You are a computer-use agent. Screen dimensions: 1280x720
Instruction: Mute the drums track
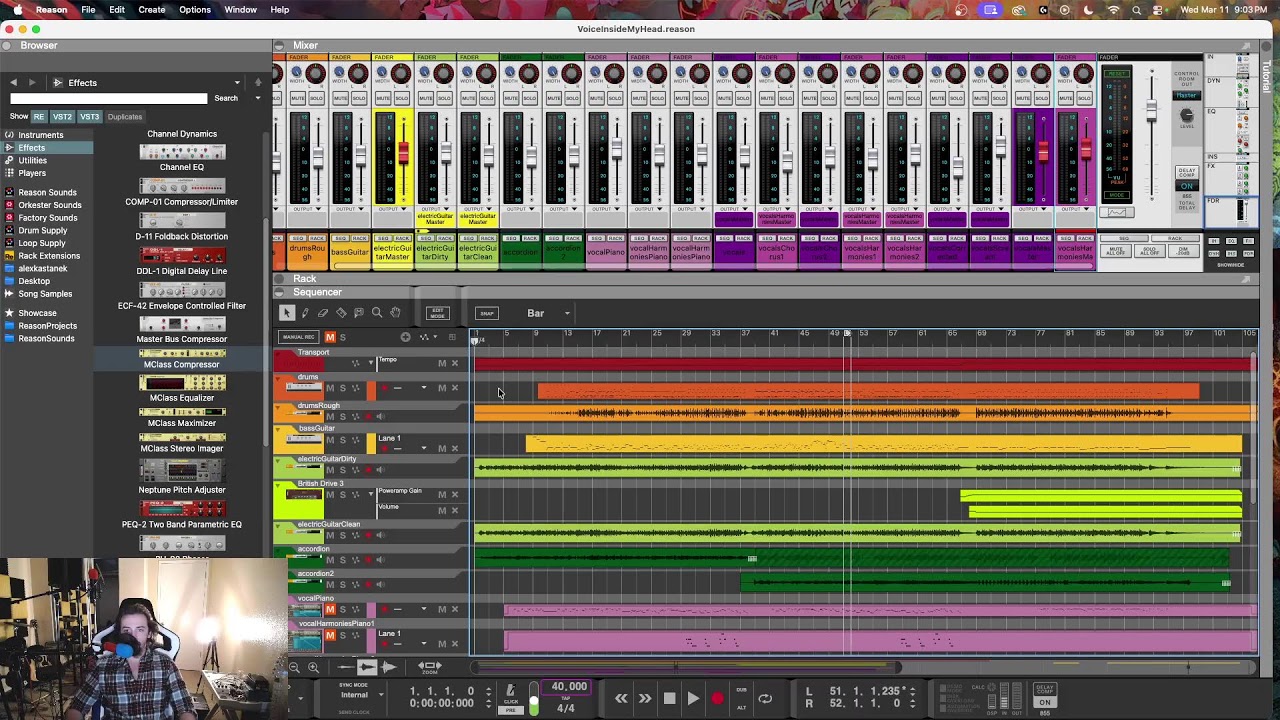(330, 388)
